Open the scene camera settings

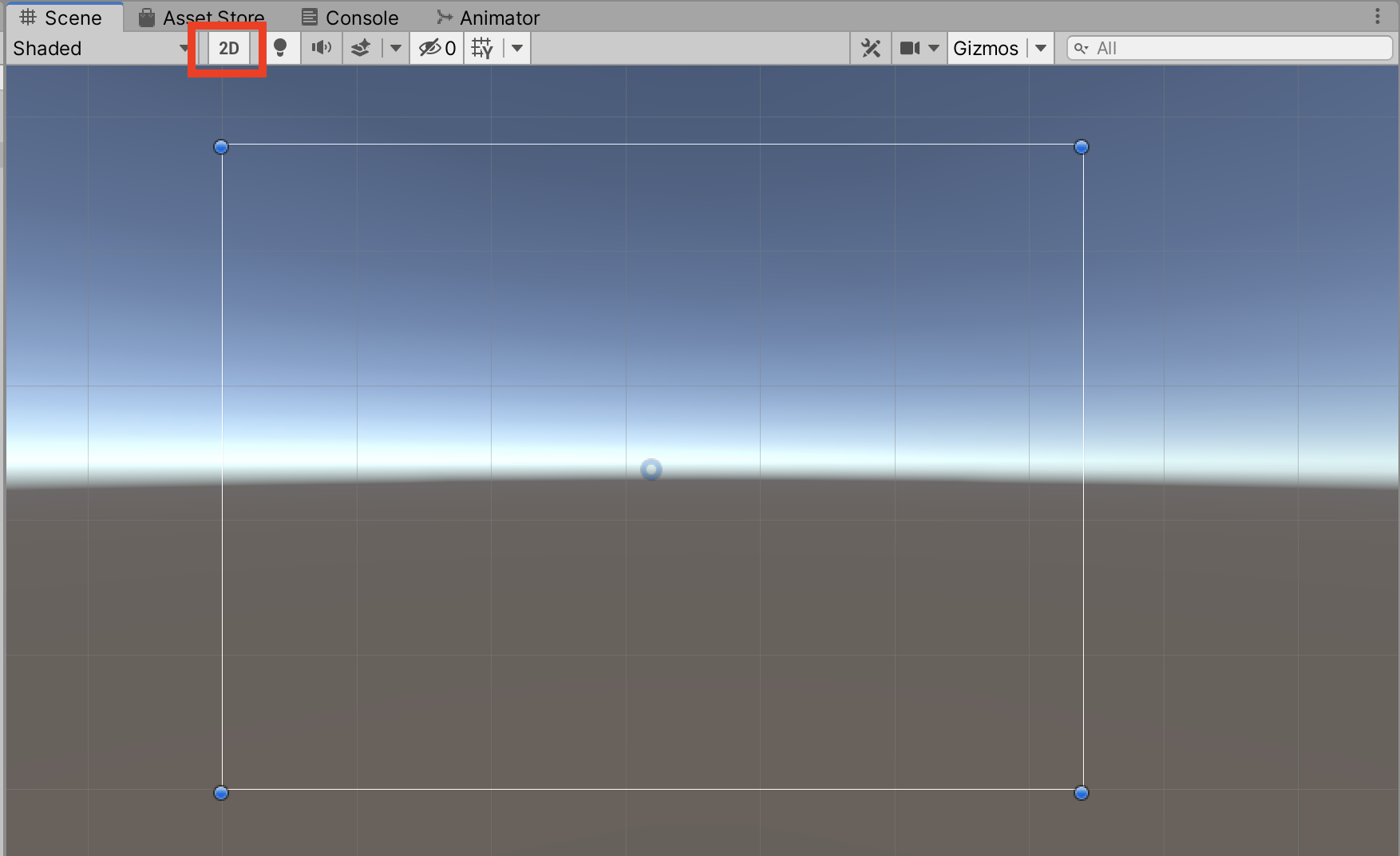tap(918, 49)
